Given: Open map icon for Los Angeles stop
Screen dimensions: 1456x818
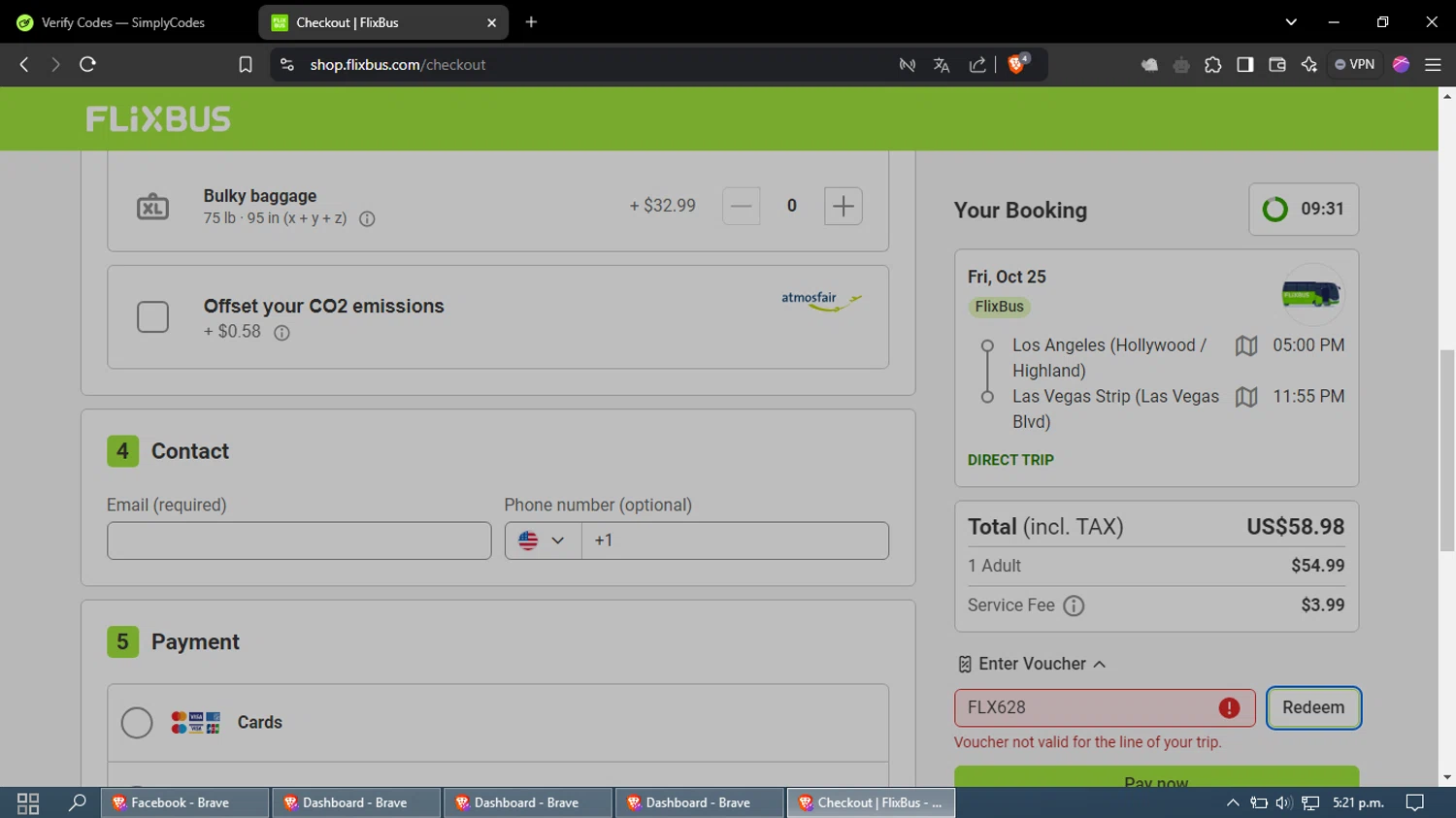Looking at the screenshot, I should (x=1246, y=346).
